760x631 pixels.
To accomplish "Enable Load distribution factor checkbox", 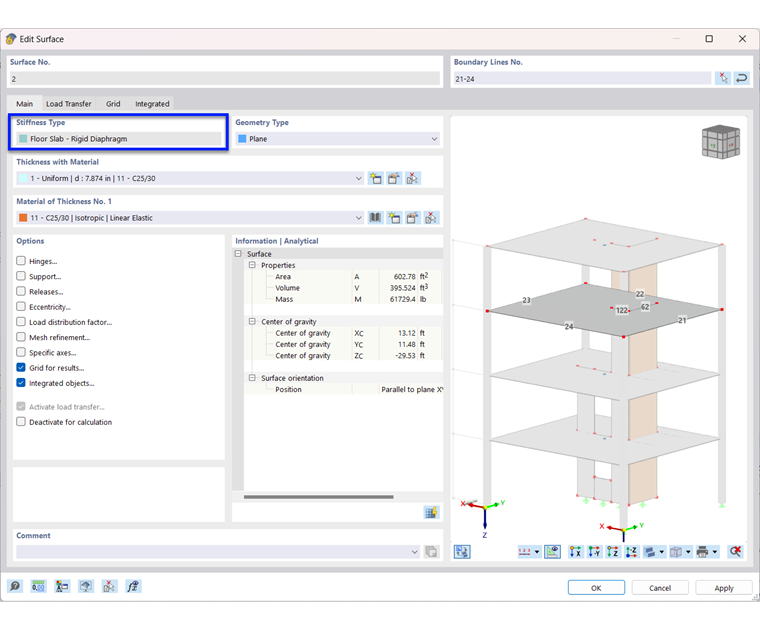I will point(21,322).
